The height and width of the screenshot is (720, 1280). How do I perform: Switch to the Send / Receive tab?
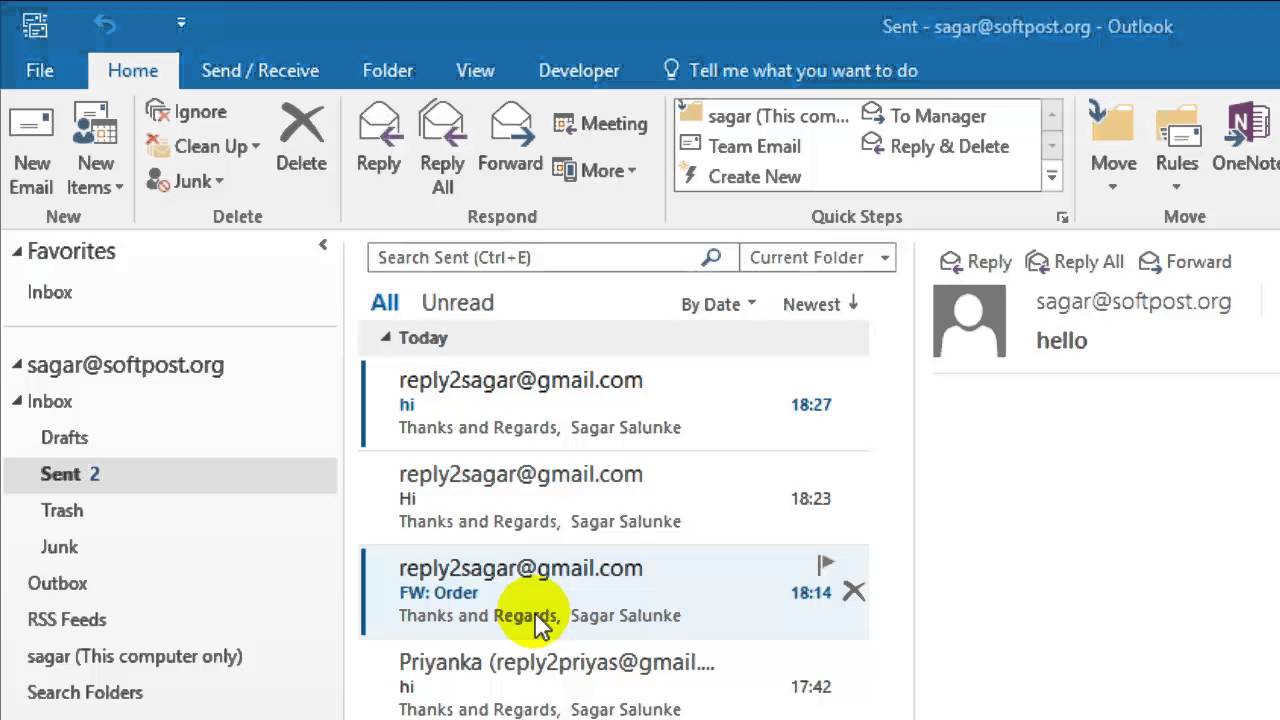pyautogui.click(x=260, y=70)
